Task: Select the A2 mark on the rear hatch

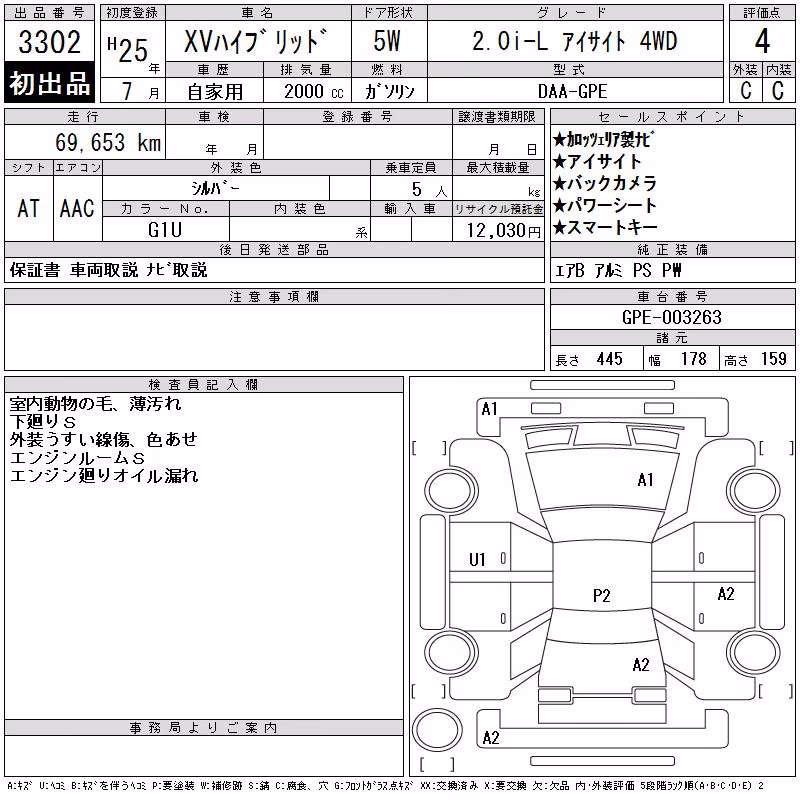Action: click(641, 665)
